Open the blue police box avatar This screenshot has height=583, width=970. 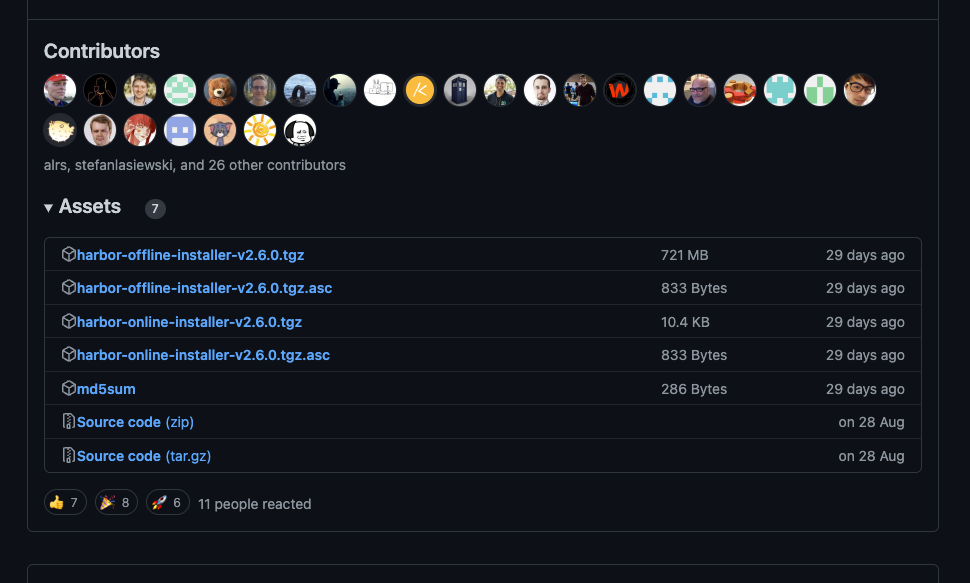click(x=460, y=90)
